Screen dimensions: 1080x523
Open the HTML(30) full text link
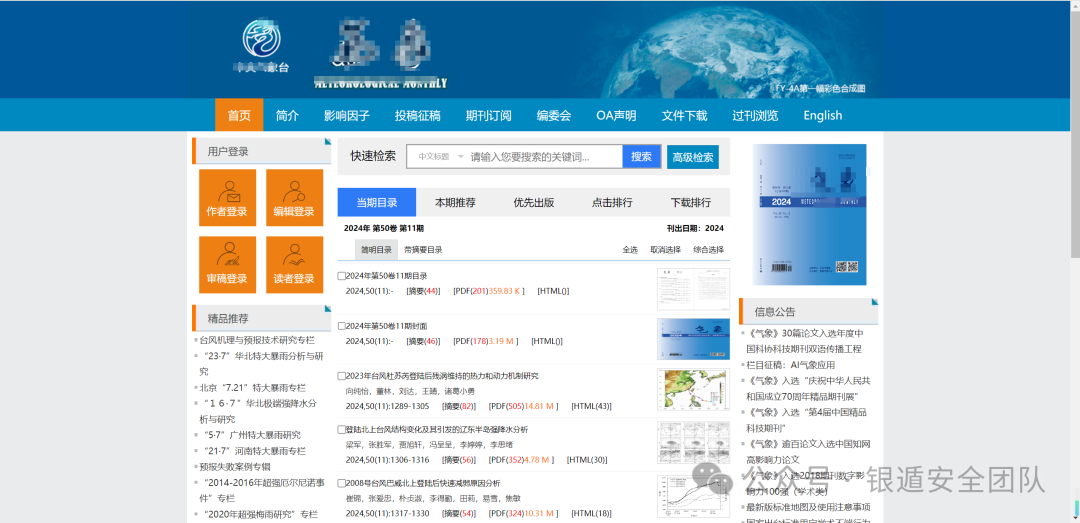pos(587,460)
